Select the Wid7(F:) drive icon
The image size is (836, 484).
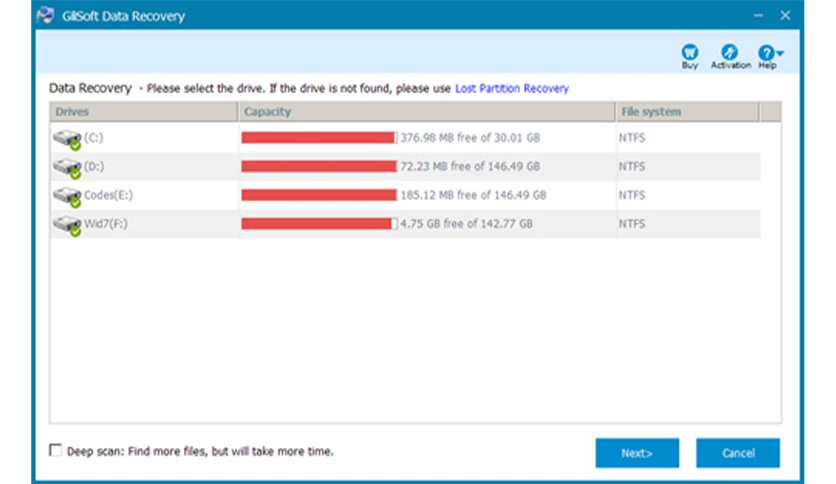tap(67, 225)
